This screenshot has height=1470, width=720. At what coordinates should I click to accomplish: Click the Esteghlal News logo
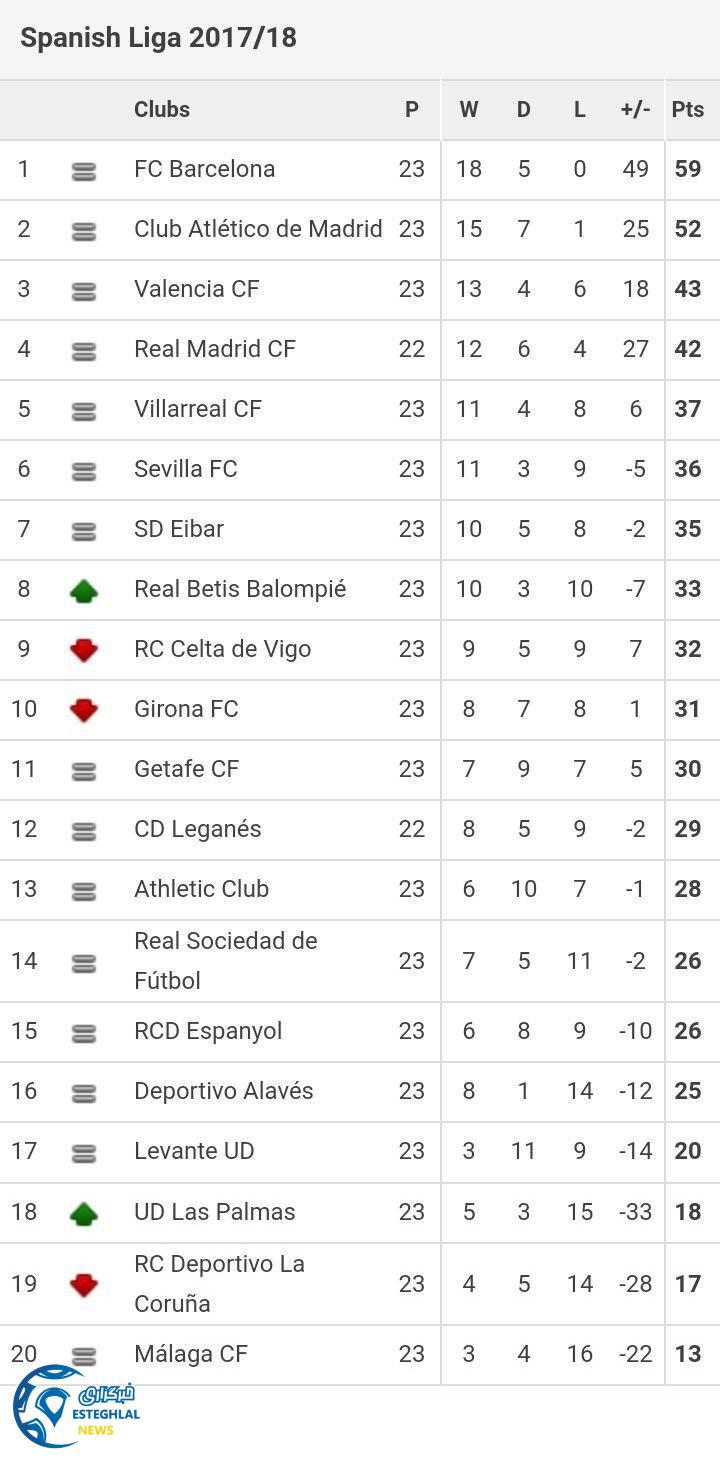pyautogui.click(x=74, y=1406)
